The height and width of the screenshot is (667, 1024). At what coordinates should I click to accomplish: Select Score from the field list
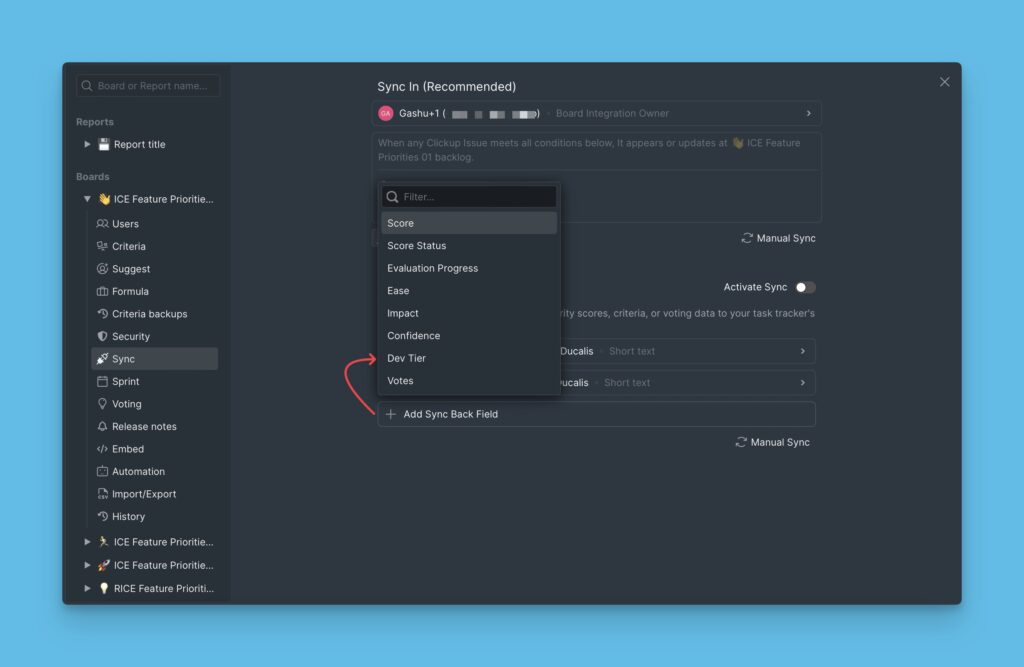tap(468, 222)
